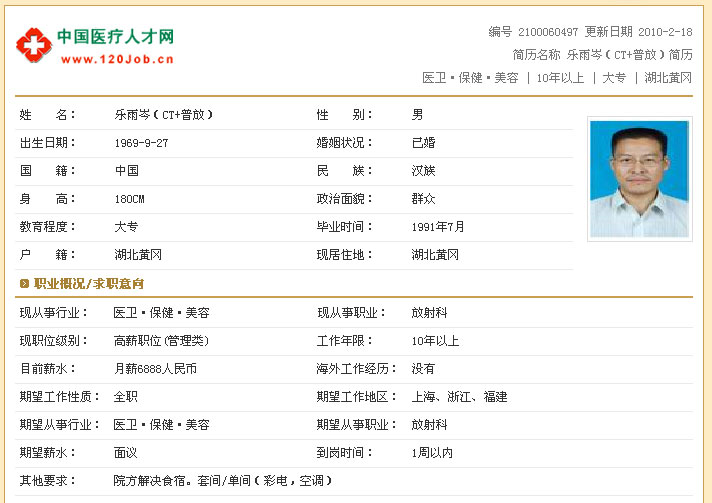Open the www.120Job.cn link

117,59
